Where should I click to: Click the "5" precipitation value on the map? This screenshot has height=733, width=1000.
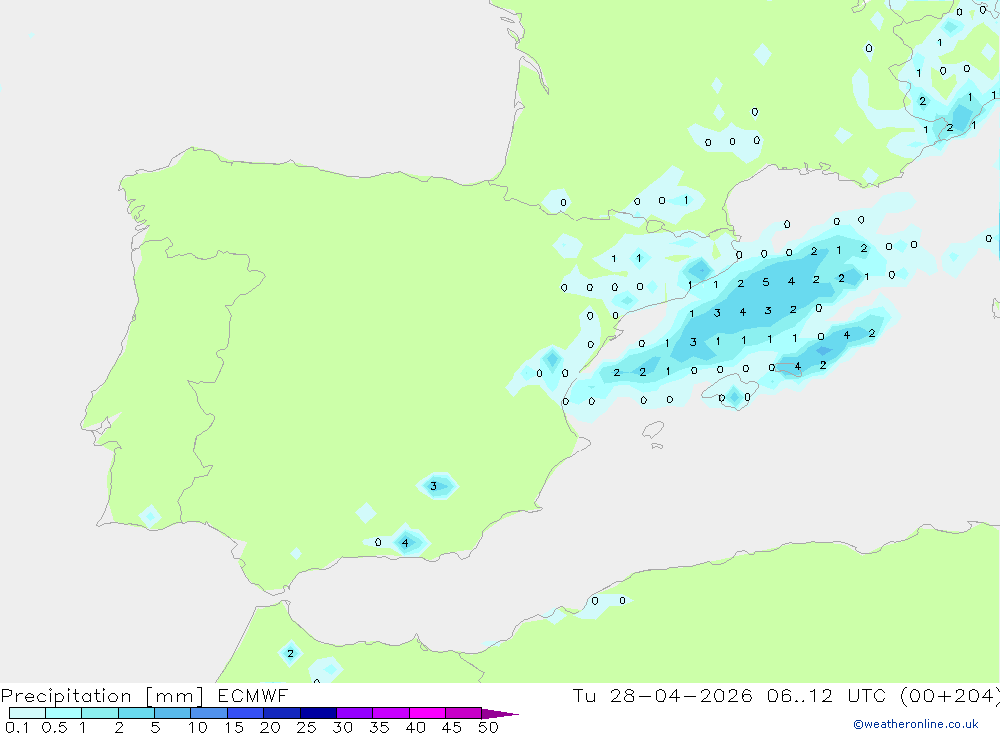point(766,282)
